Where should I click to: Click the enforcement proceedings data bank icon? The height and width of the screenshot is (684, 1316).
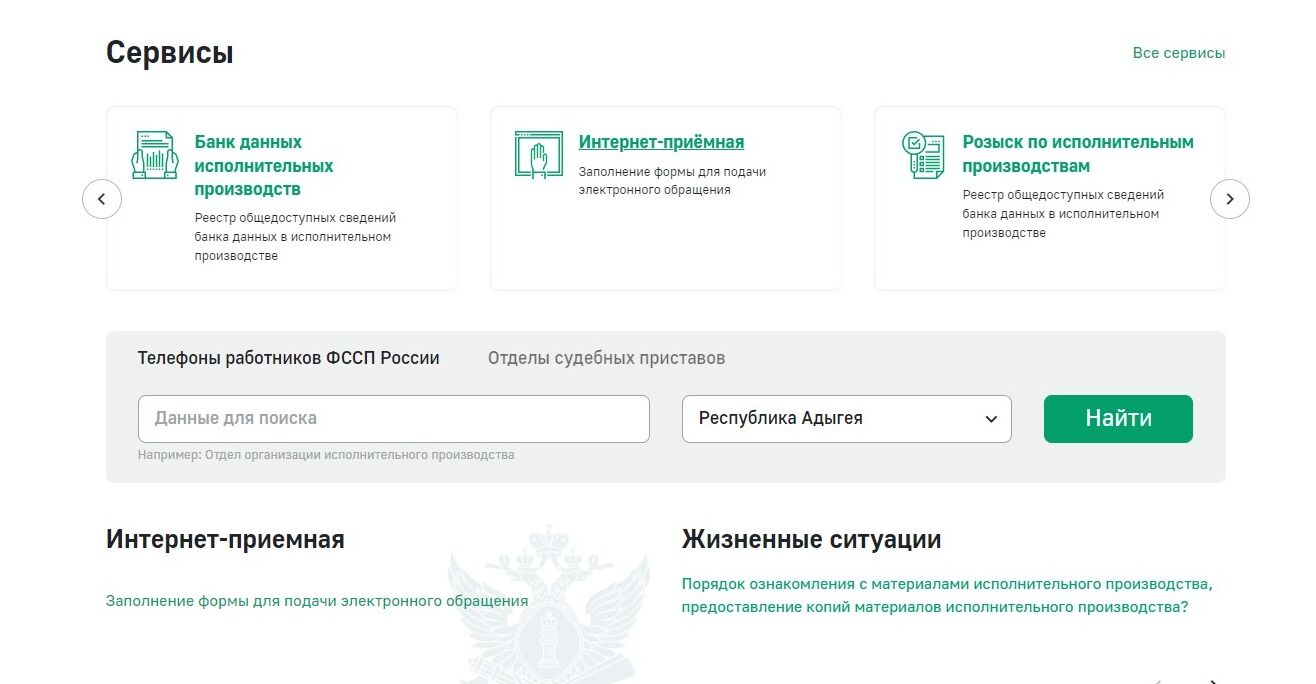coord(154,155)
